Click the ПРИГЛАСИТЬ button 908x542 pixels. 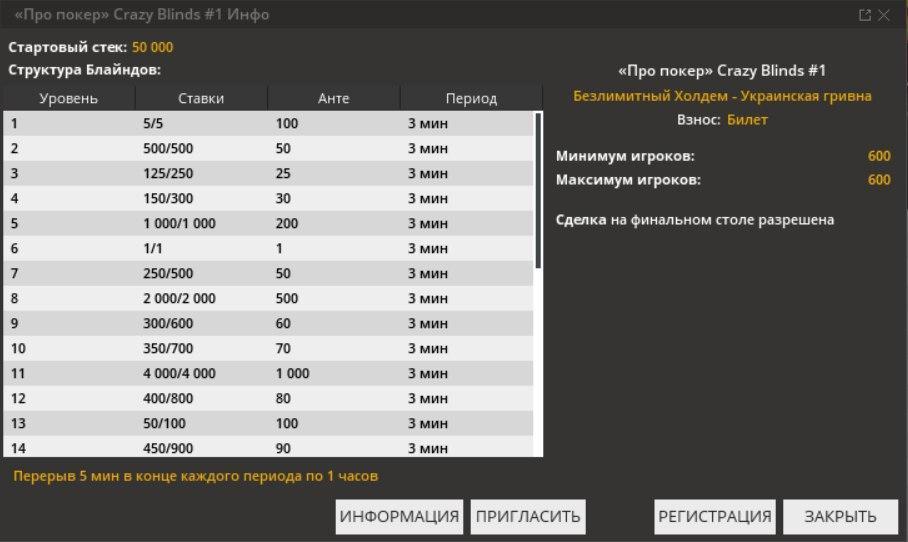click(x=528, y=517)
